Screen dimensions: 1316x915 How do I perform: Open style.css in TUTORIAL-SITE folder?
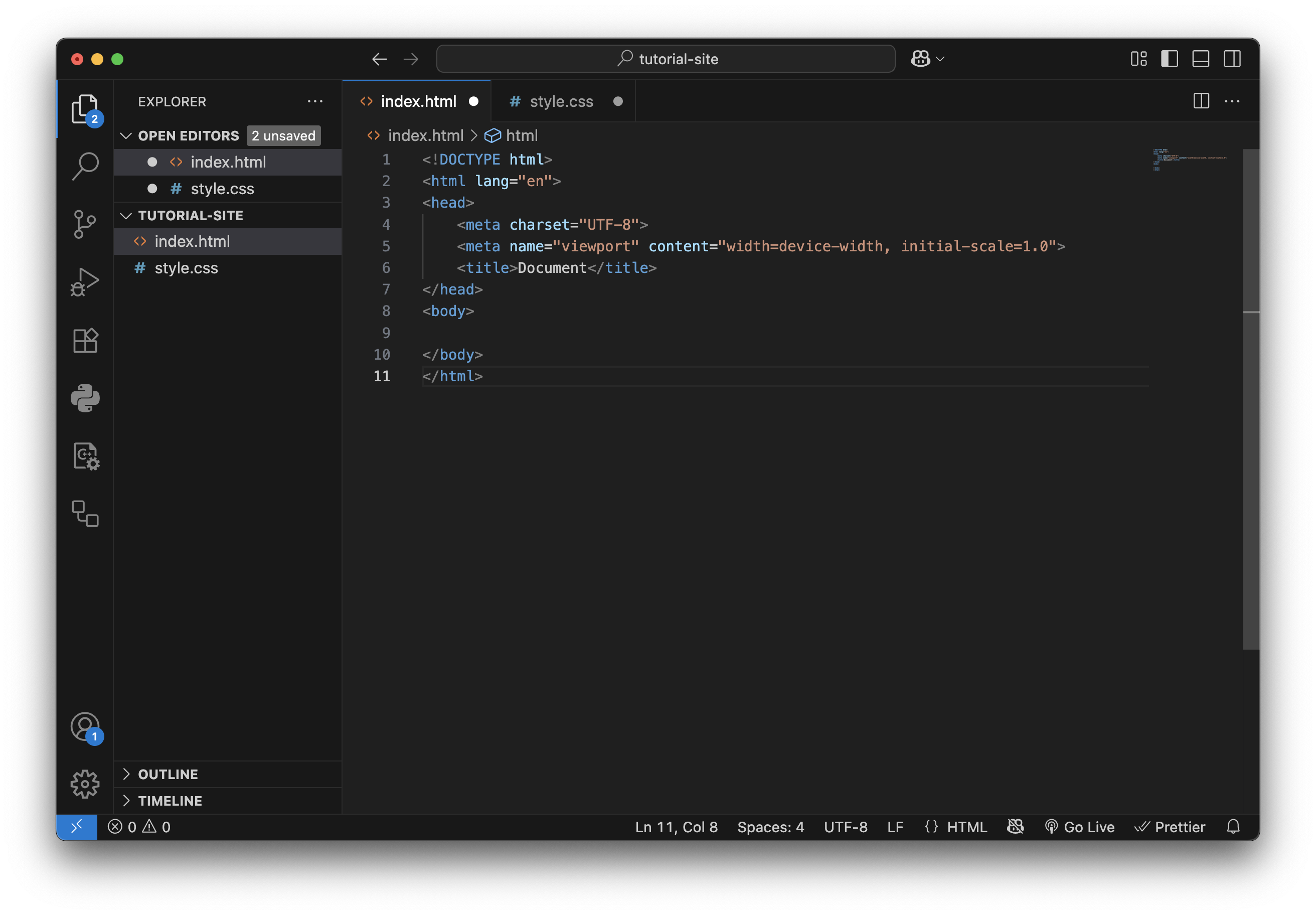pyautogui.click(x=227, y=268)
